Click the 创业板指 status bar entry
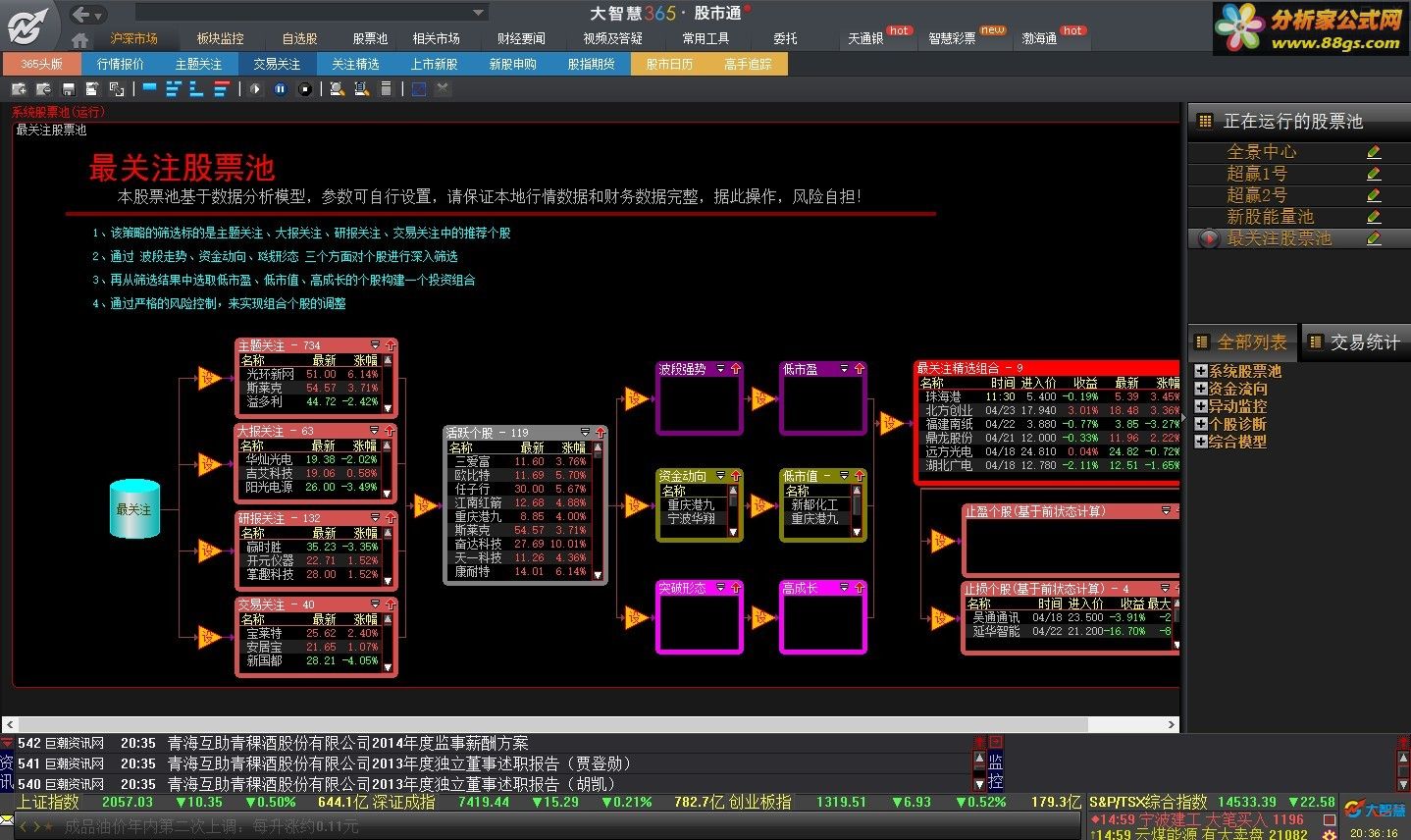Screen dimensions: 1411x840 758,802
